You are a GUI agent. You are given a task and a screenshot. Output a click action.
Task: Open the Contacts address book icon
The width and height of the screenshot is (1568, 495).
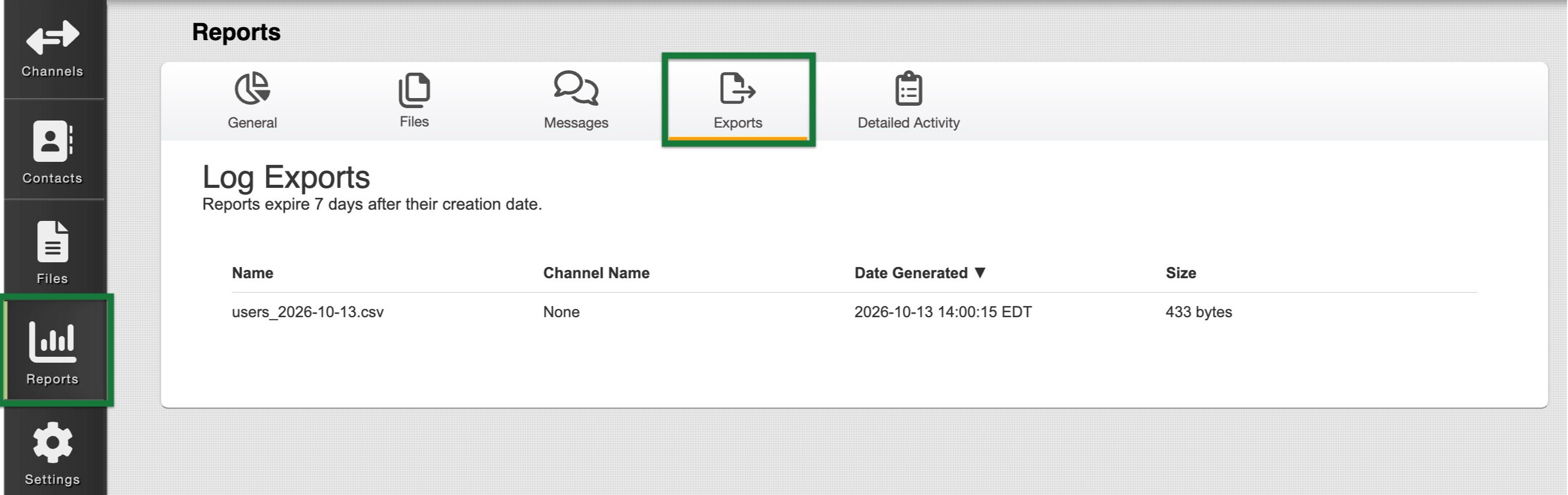53,141
